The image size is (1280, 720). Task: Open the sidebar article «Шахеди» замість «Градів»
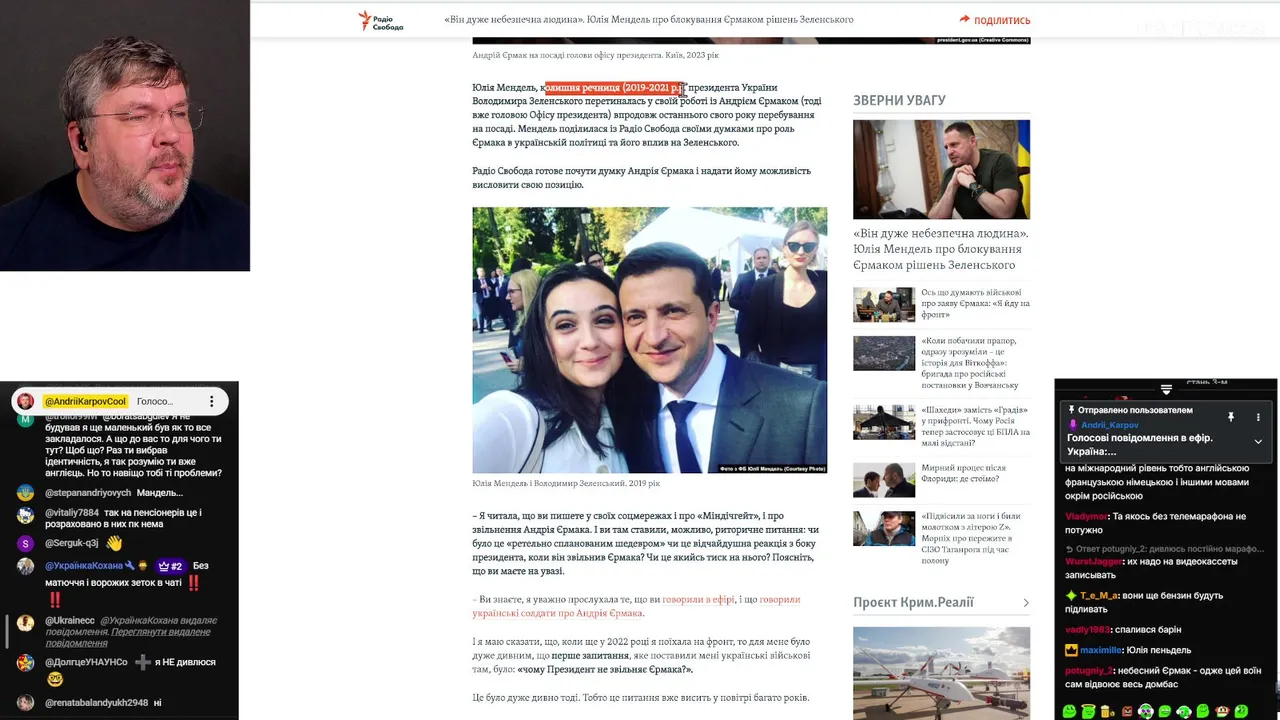pos(975,427)
